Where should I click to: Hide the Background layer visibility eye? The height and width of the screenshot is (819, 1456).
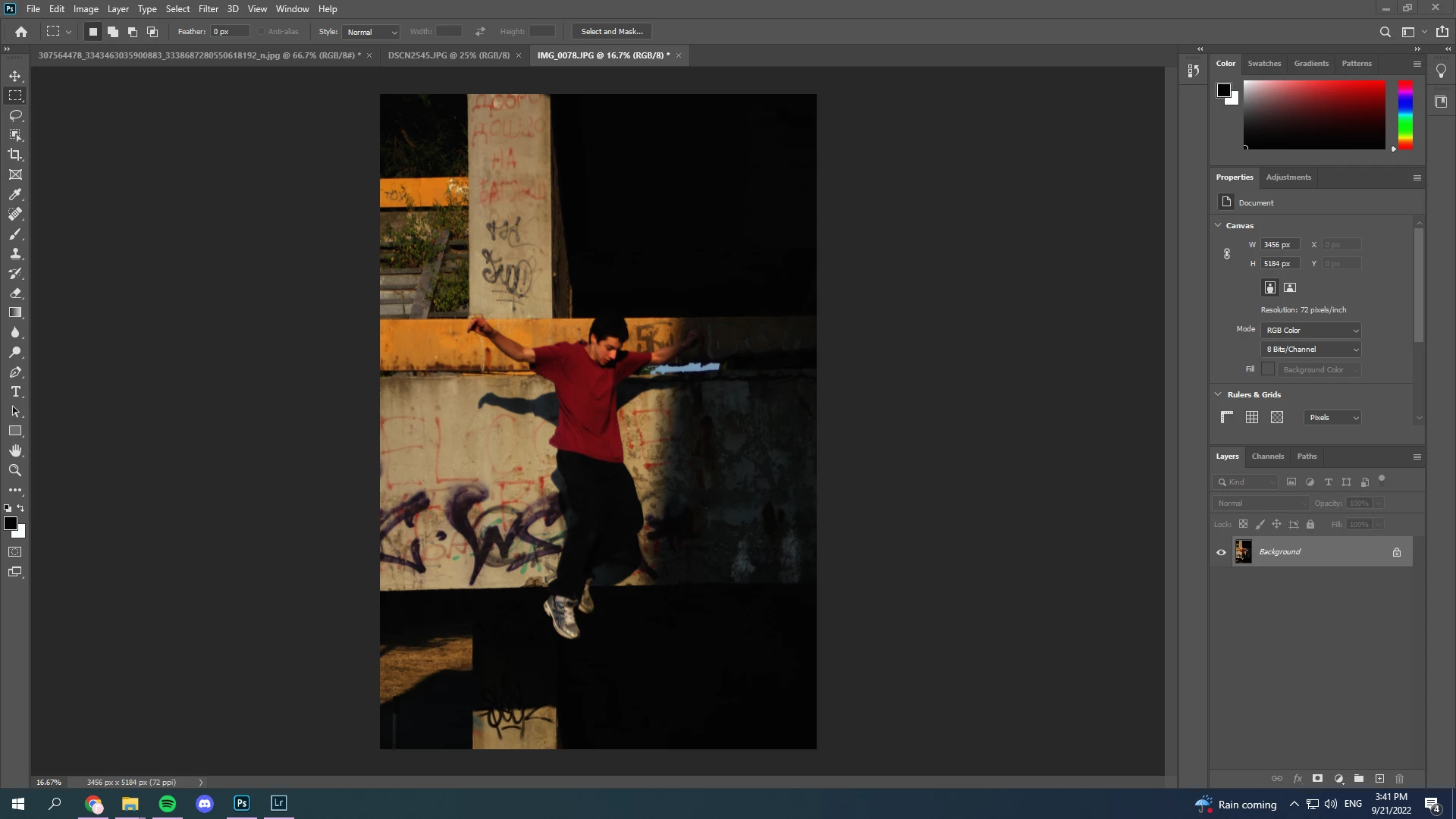[1221, 552]
